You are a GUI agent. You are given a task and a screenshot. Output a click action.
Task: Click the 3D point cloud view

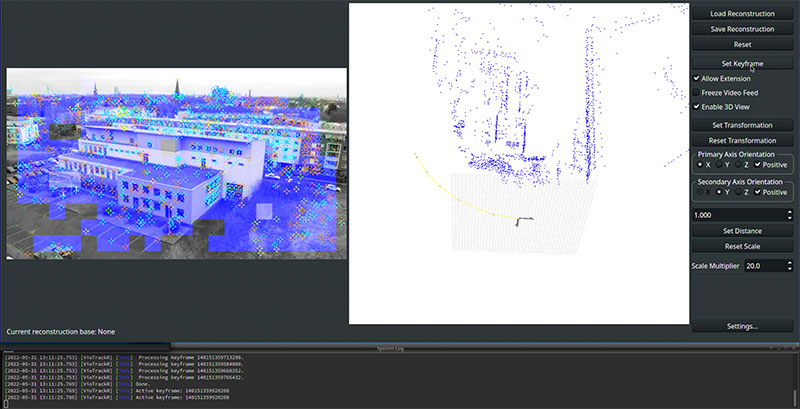(519, 164)
